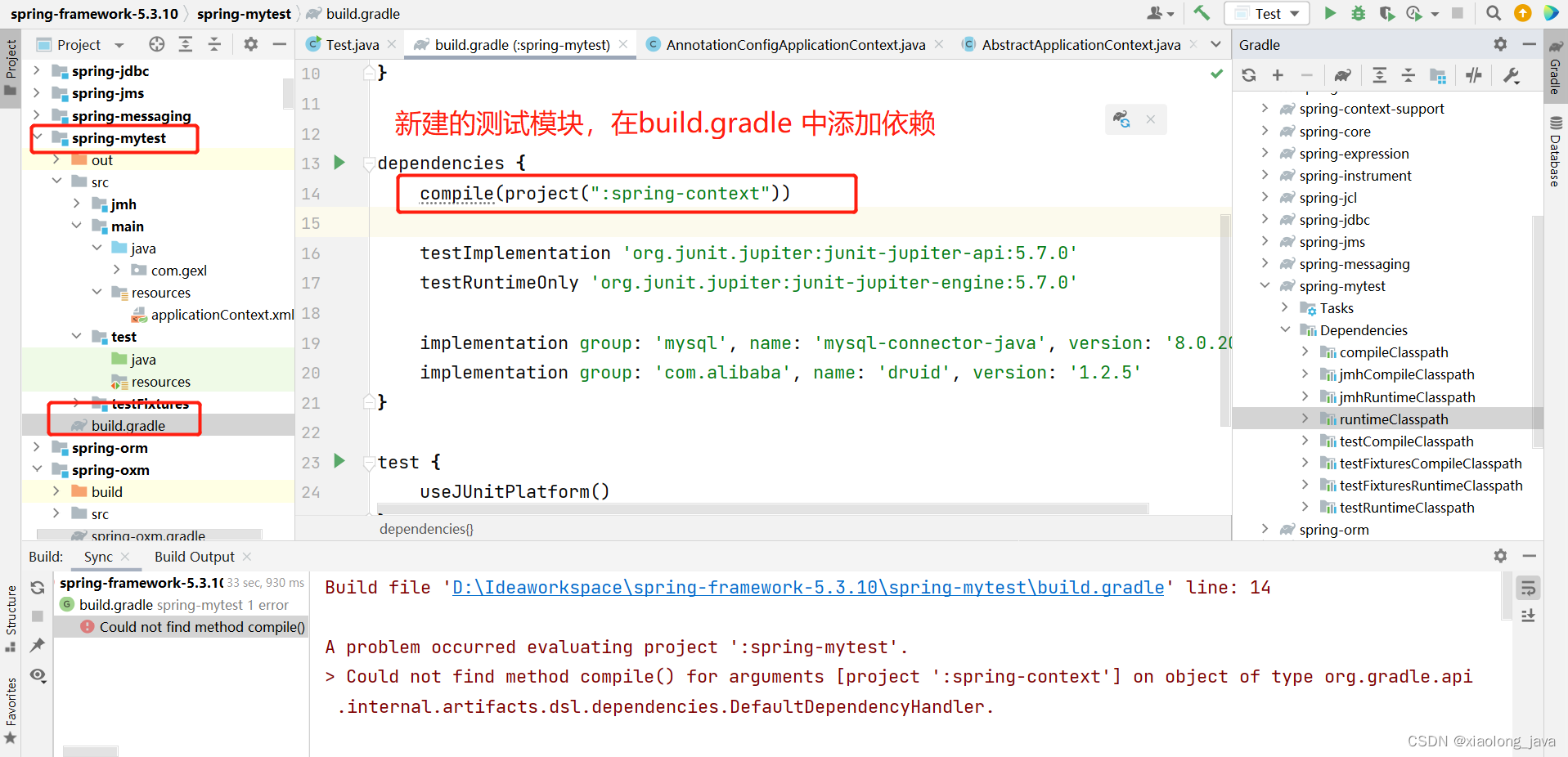Open Gradle build tool settings wrench
The image size is (1568, 757).
(x=1512, y=75)
